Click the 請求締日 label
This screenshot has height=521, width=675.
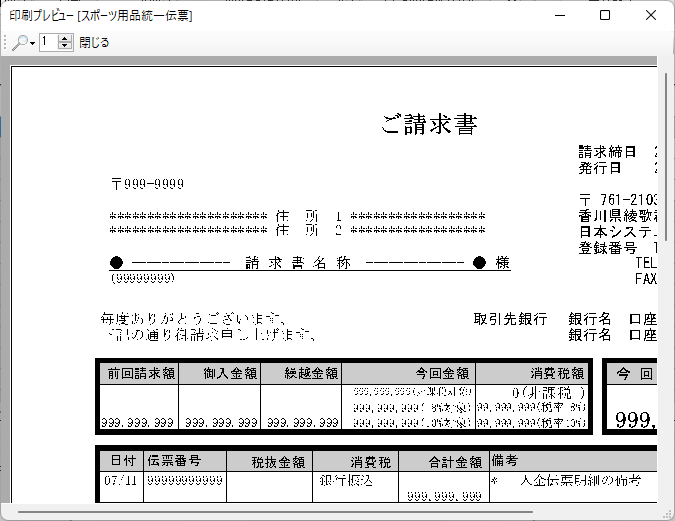(607, 152)
